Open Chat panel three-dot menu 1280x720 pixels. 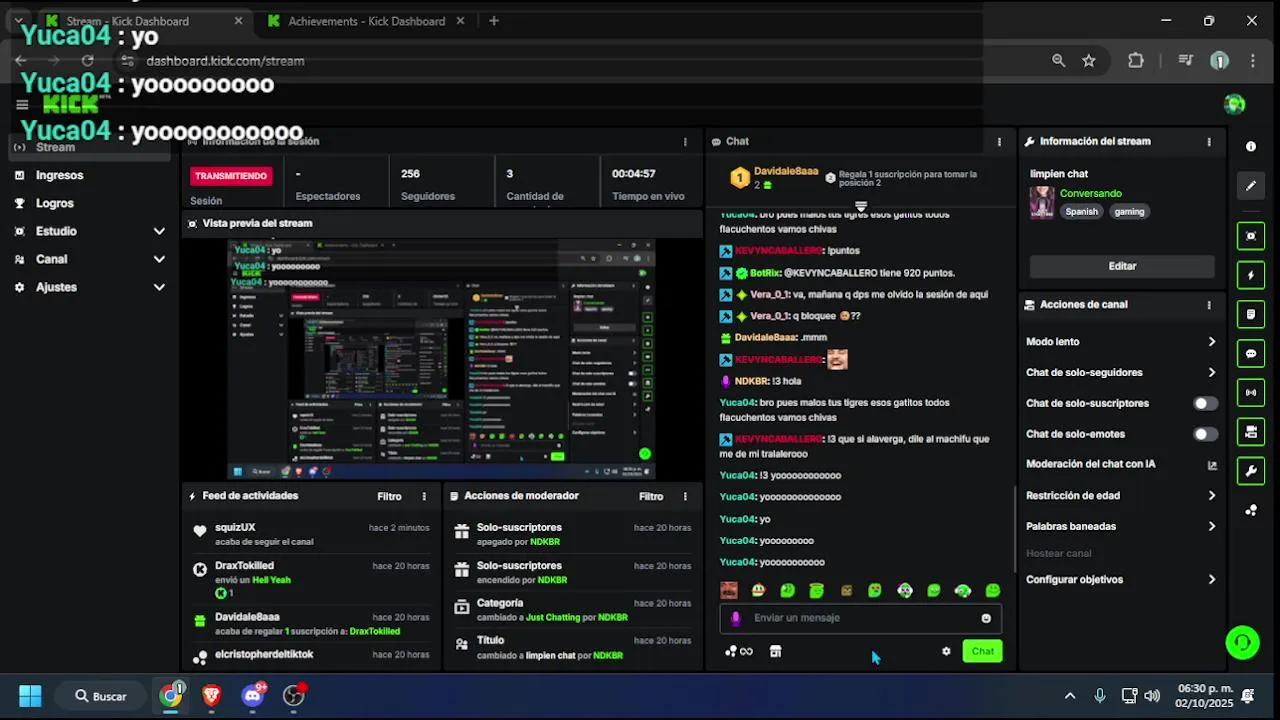tap(999, 142)
